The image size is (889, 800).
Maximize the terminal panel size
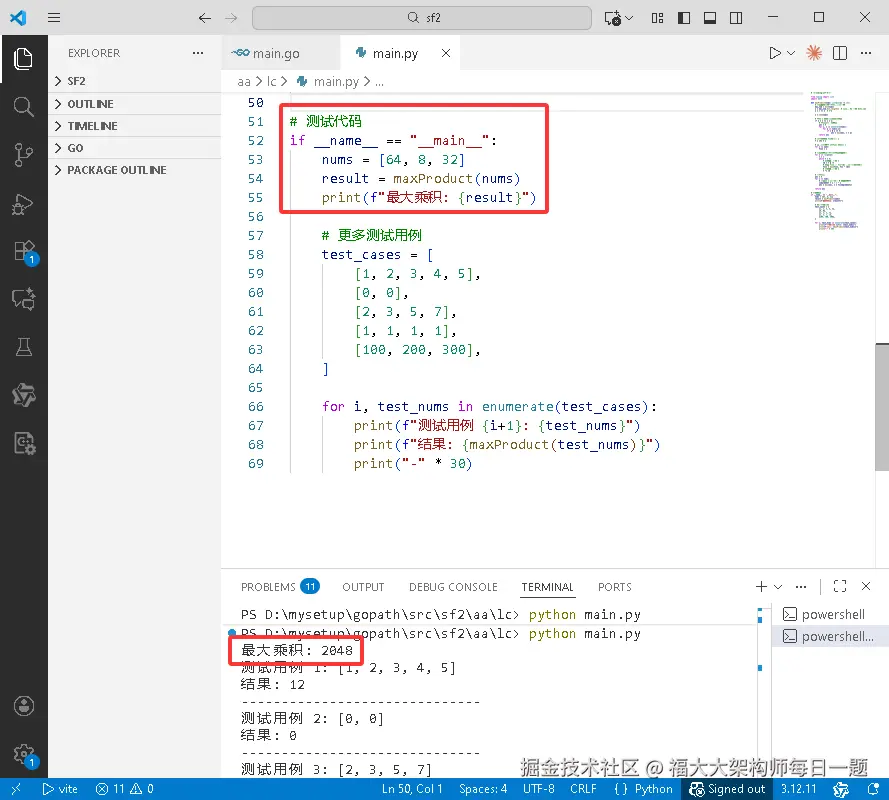(840, 586)
